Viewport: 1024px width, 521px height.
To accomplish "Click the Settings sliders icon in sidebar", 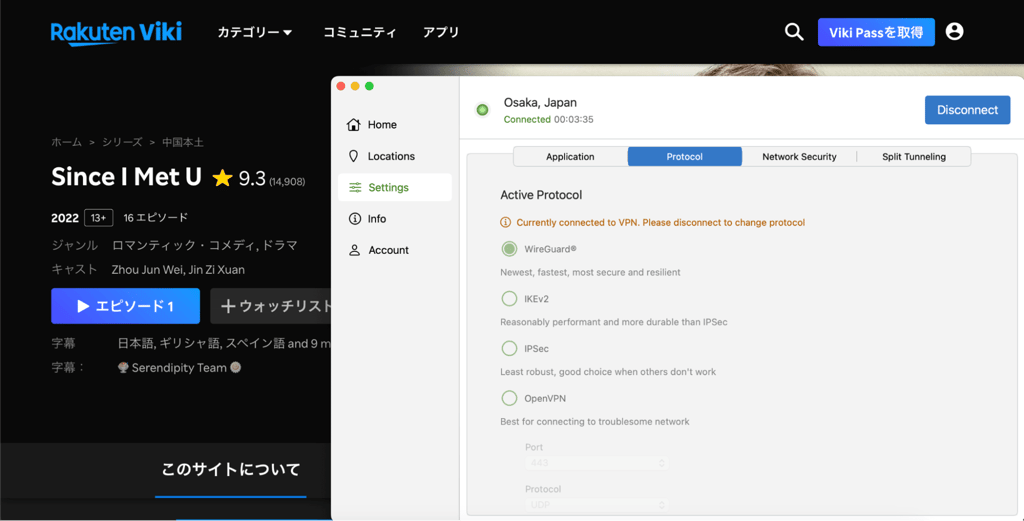I will pos(355,187).
